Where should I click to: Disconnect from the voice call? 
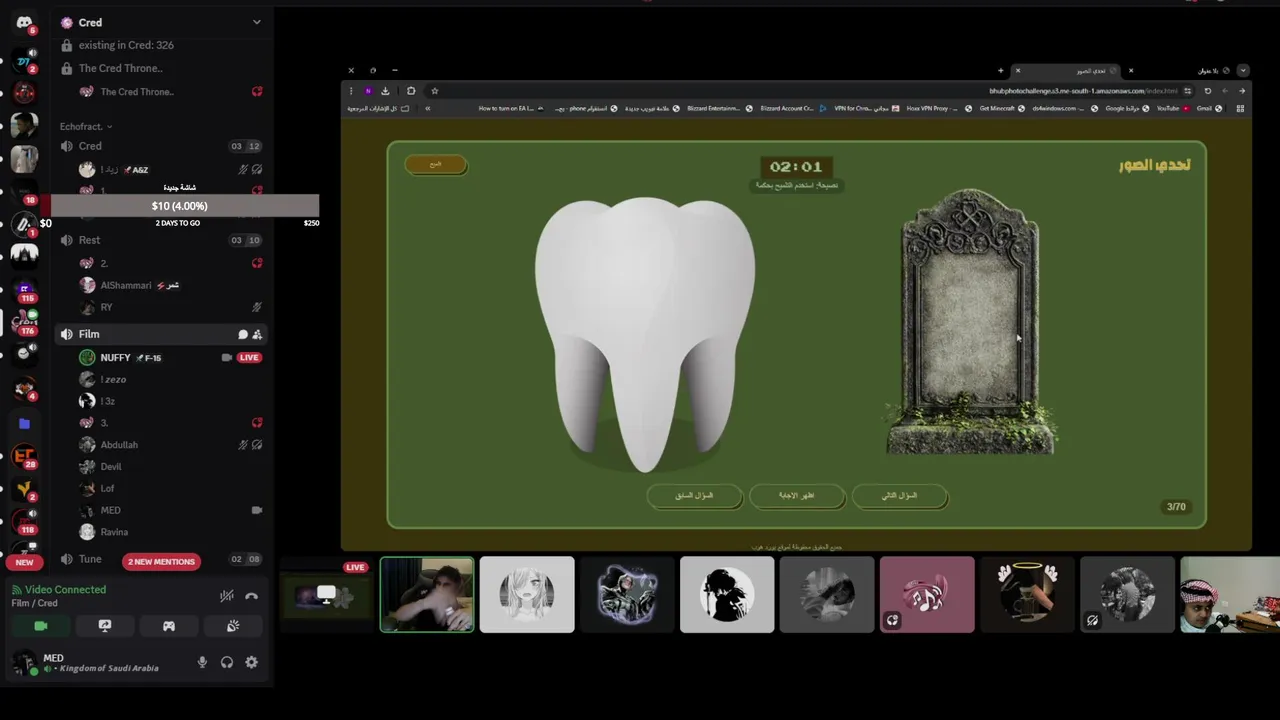click(x=252, y=596)
